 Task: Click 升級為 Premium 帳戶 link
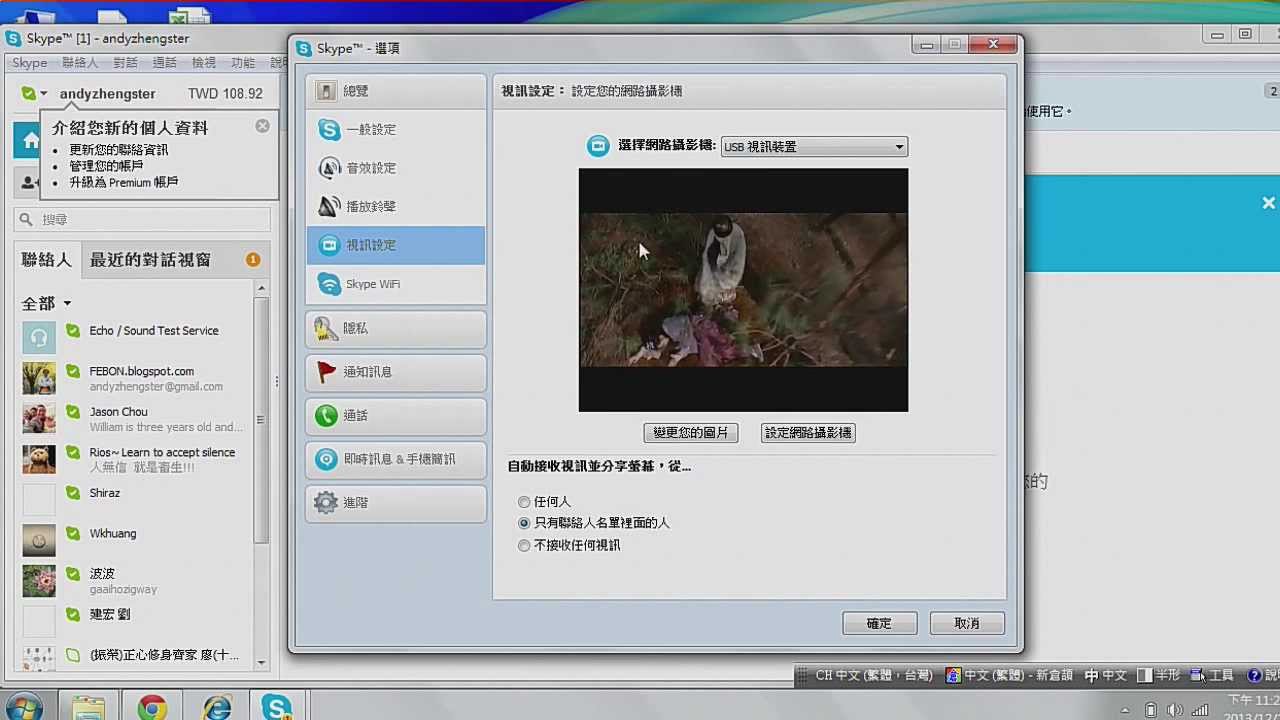123,183
